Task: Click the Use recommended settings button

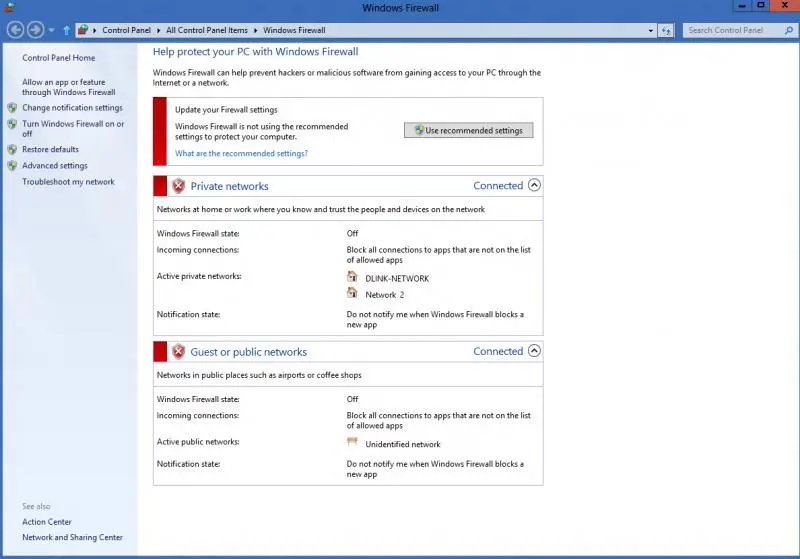Action: [468, 130]
